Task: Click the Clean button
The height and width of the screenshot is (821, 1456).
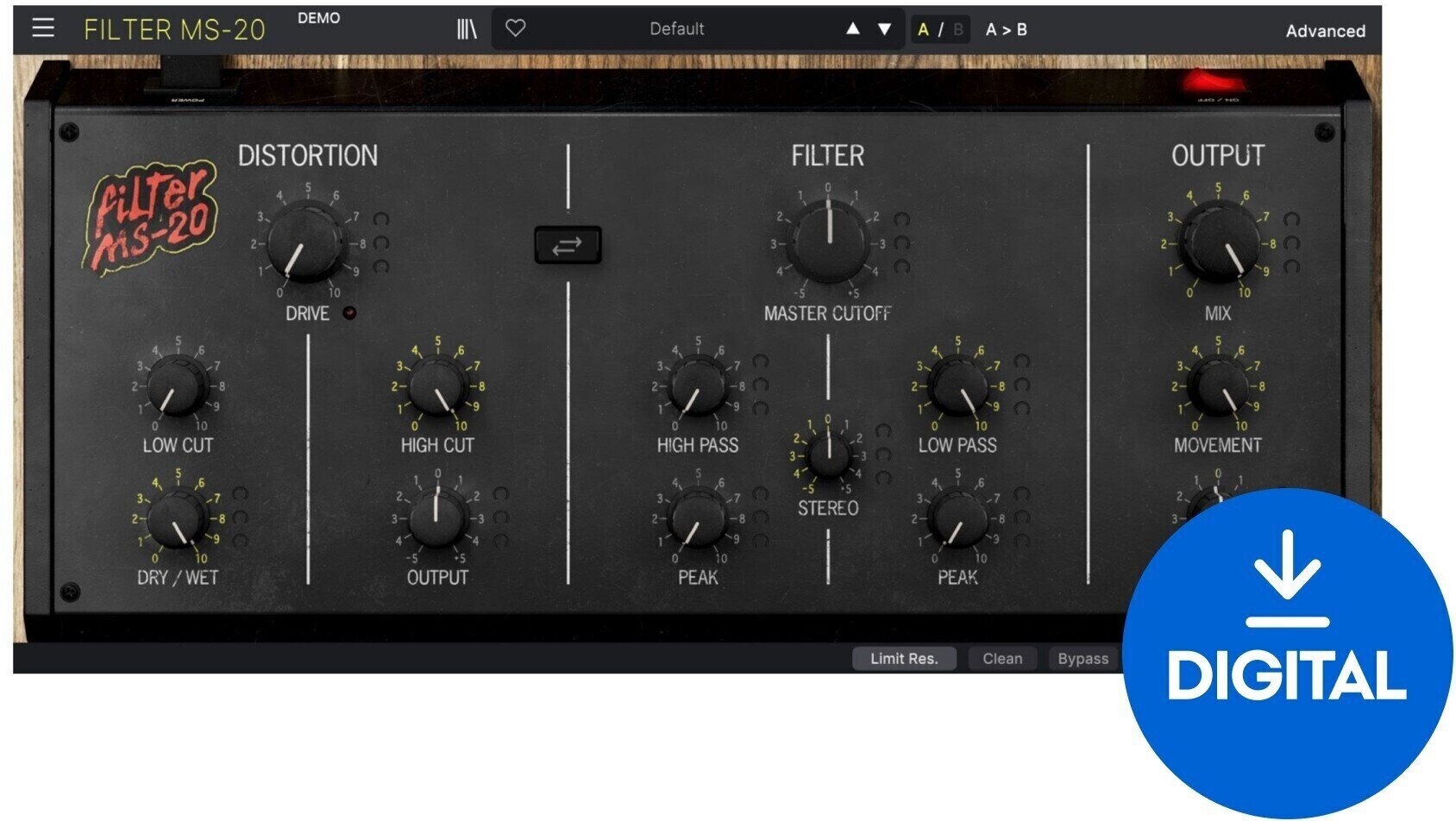Action: point(1002,658)
